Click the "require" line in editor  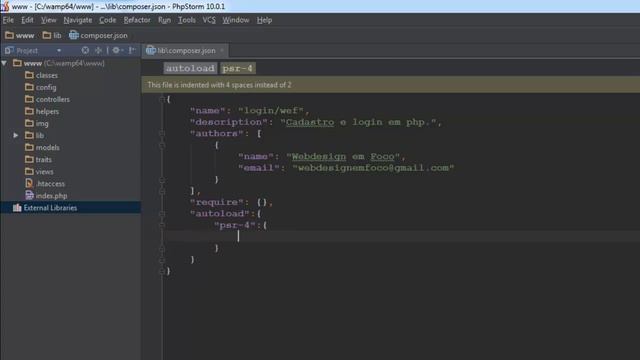[231, 202]
